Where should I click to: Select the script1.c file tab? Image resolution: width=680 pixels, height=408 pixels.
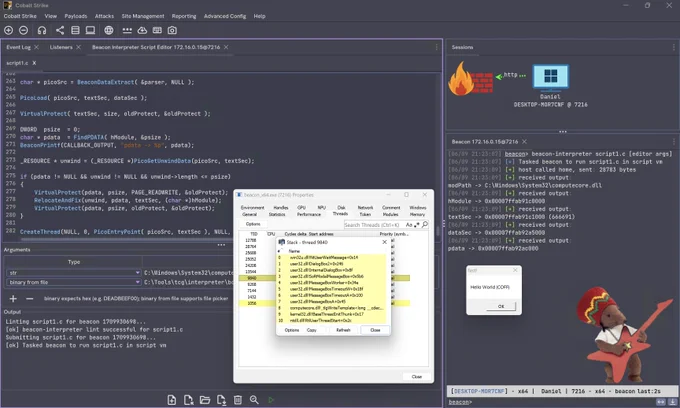17,63
